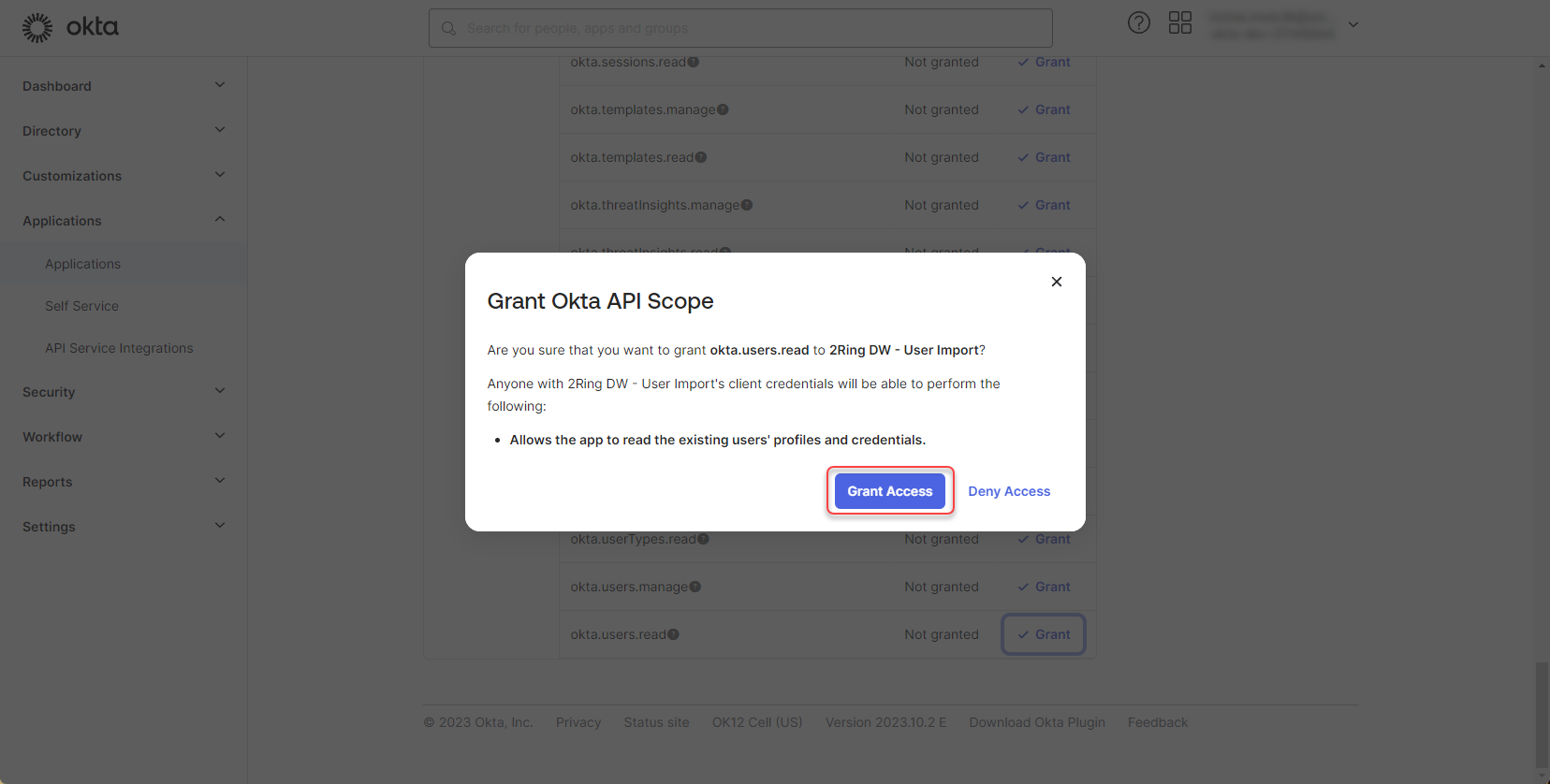The height and width of the screenshot is (784, 1550).
Task: Grant the okta.templates.read scope
Action: coord(1045,157)
